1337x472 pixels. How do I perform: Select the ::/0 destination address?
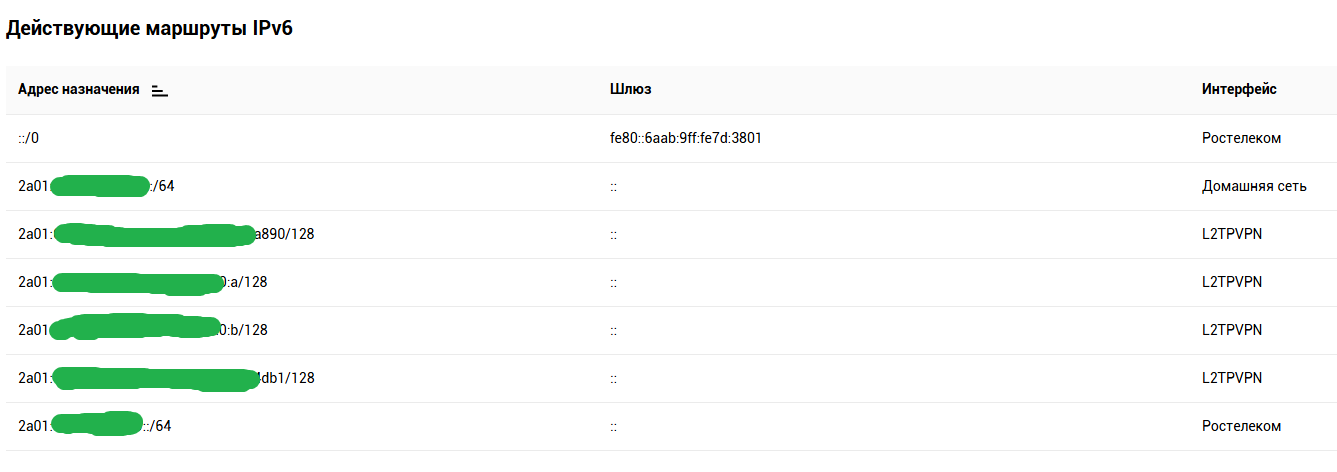[x=28, y=138]
